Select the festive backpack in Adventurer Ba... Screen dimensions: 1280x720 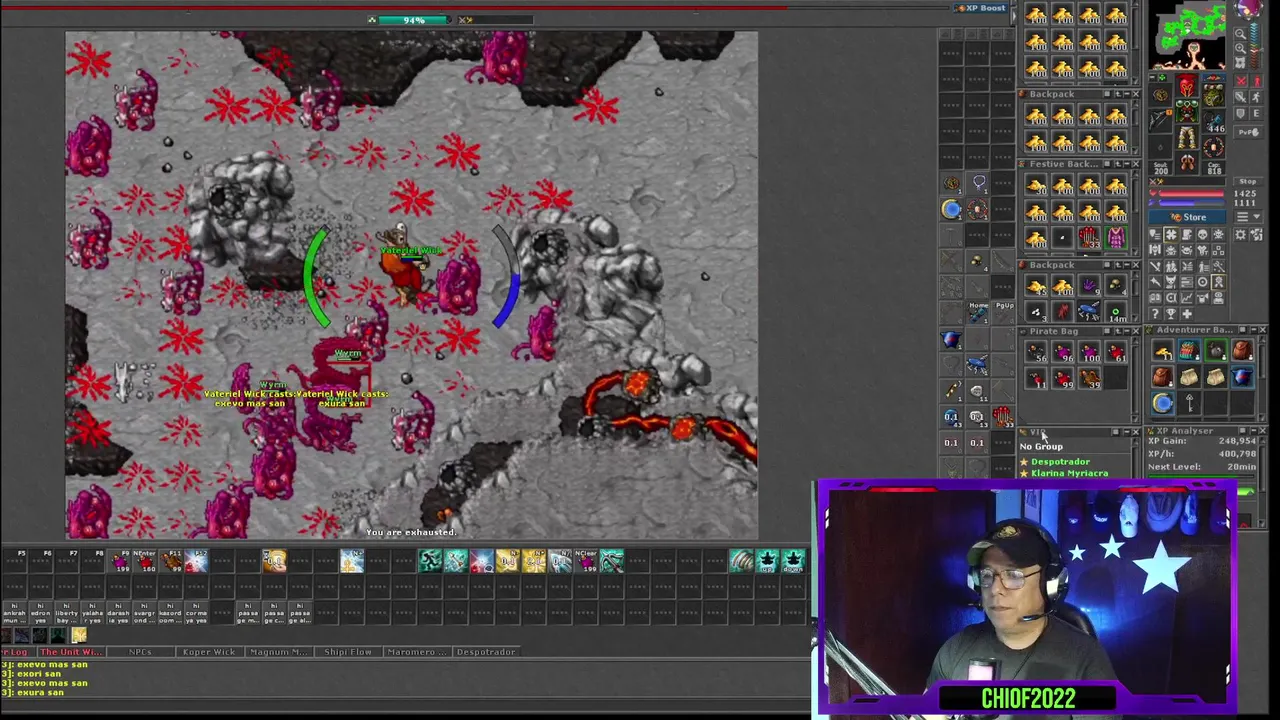click(x=1189, y=350)
